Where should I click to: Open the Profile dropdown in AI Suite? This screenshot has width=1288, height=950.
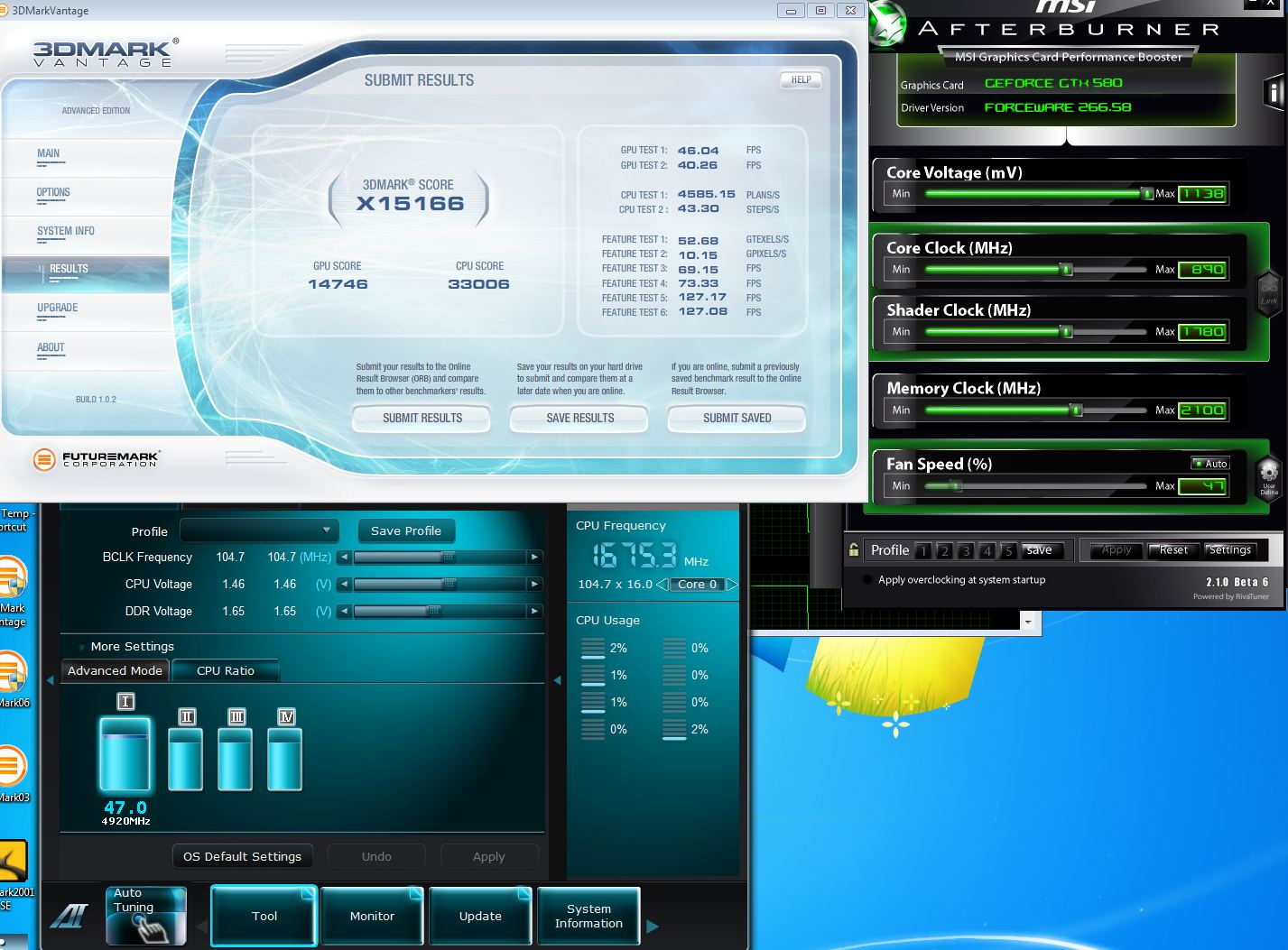click(x=259, y=530)
